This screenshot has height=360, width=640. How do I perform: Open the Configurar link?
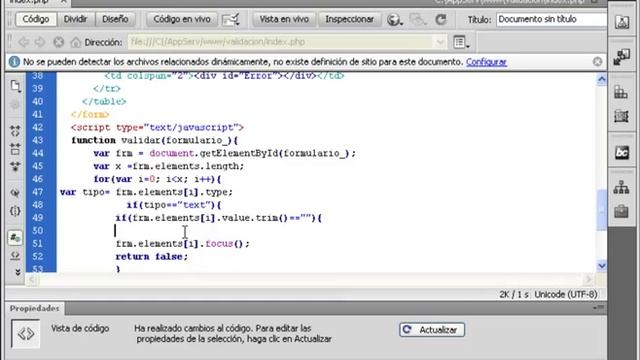tap(486, 62)
